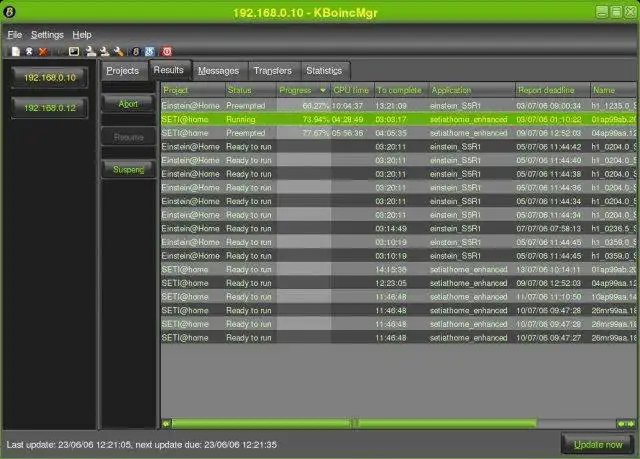Image resolution: width=640 pixels, height=459 pixels.
Task: Sort by the CPU time column header
Action: [x=352, y=90]
